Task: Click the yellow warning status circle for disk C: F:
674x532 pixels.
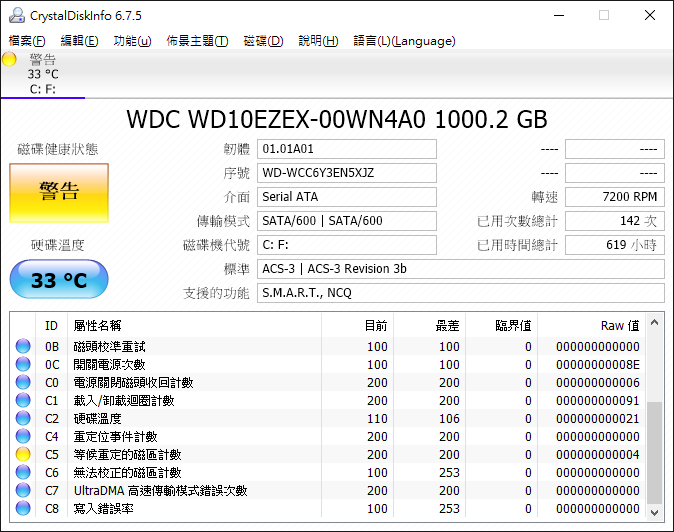Action: pos(9,59)
